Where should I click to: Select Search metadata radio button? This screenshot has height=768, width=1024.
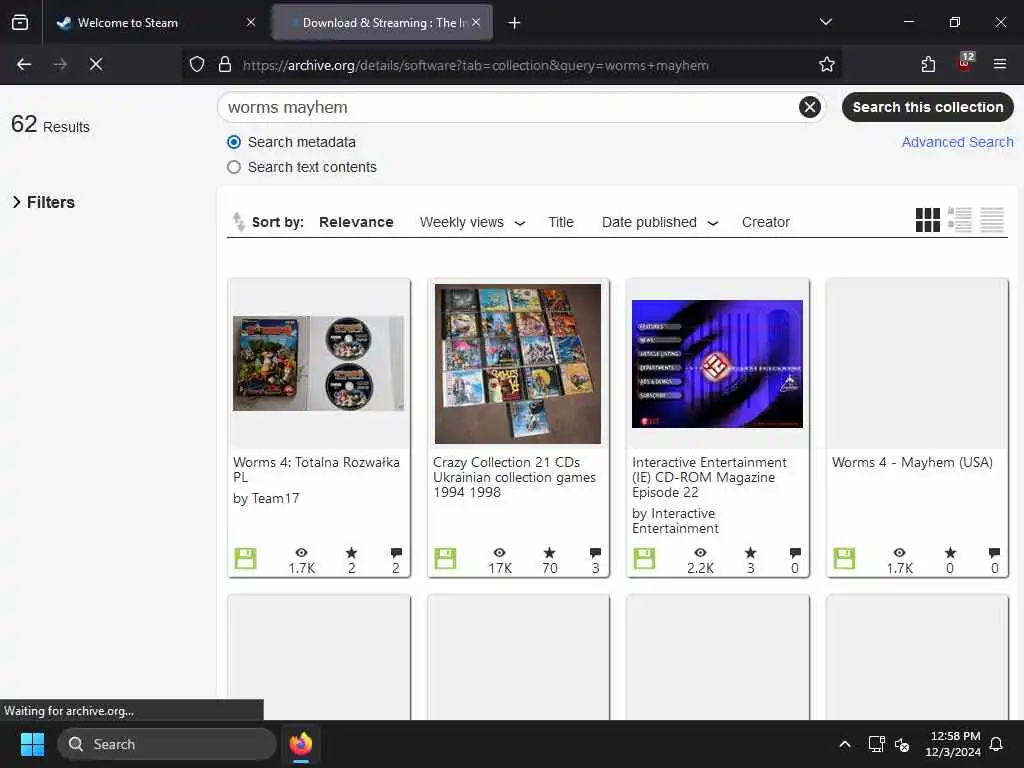pyautogui.click(x=234, y=142)
